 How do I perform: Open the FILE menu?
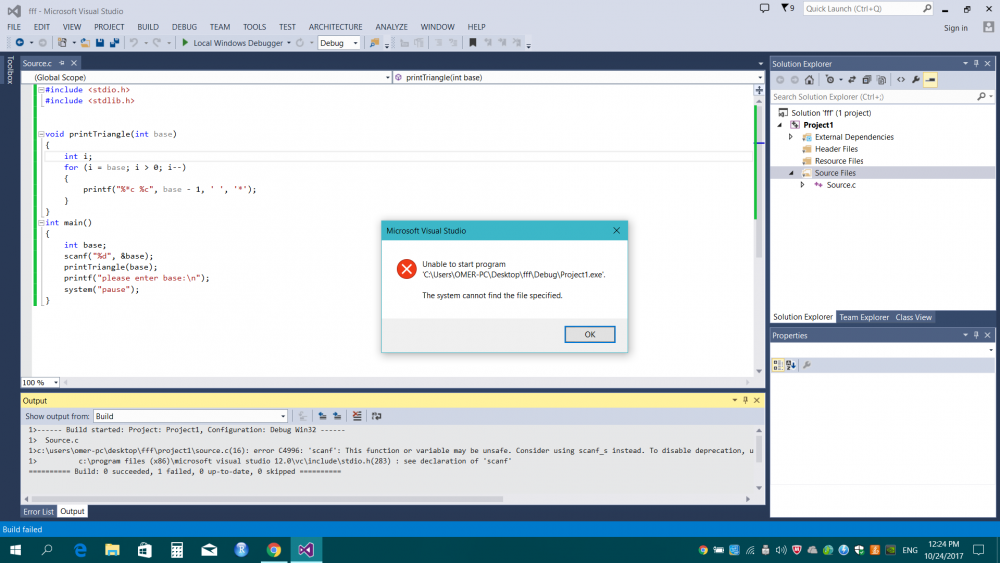[14, 27]
